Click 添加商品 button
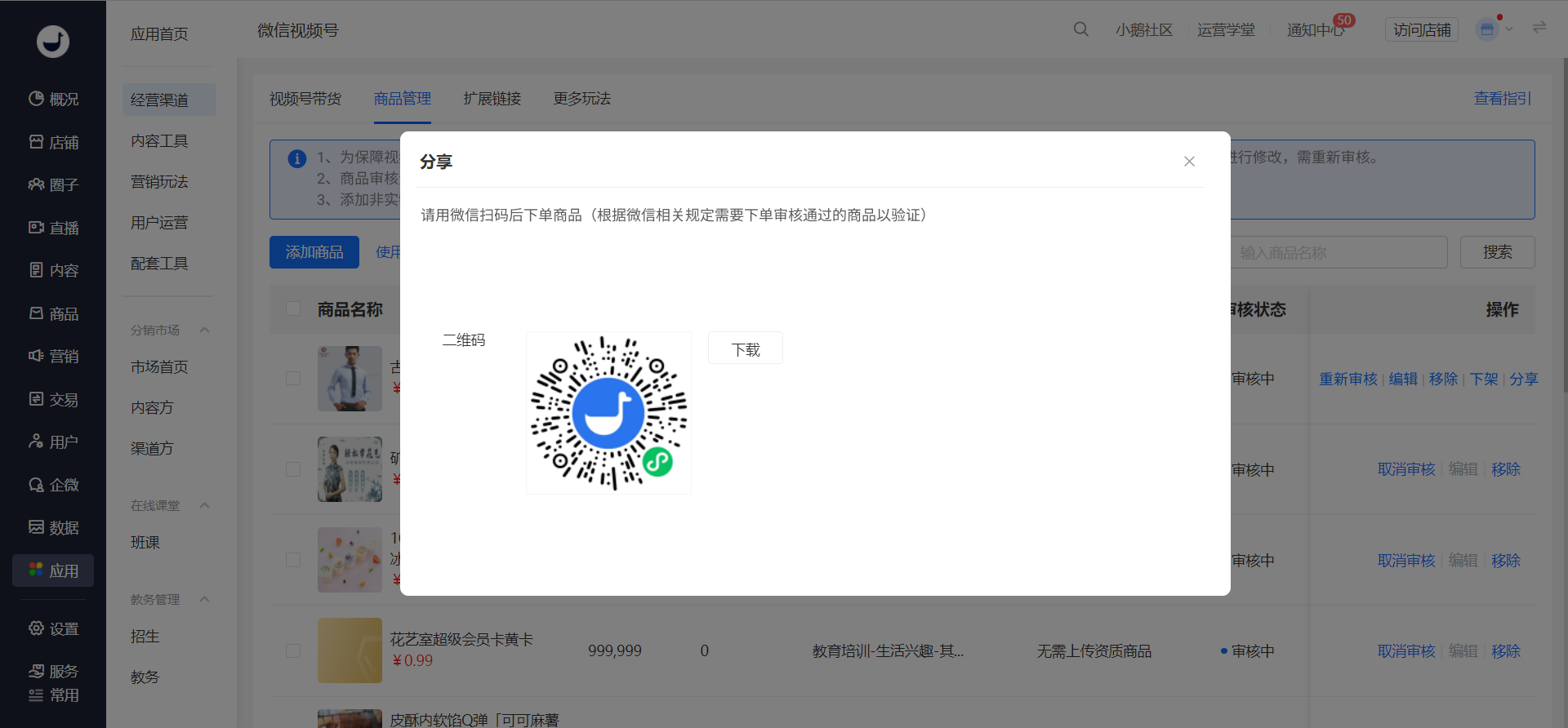This screenshot has width=1568, height=728. click(x=314, y=252)
